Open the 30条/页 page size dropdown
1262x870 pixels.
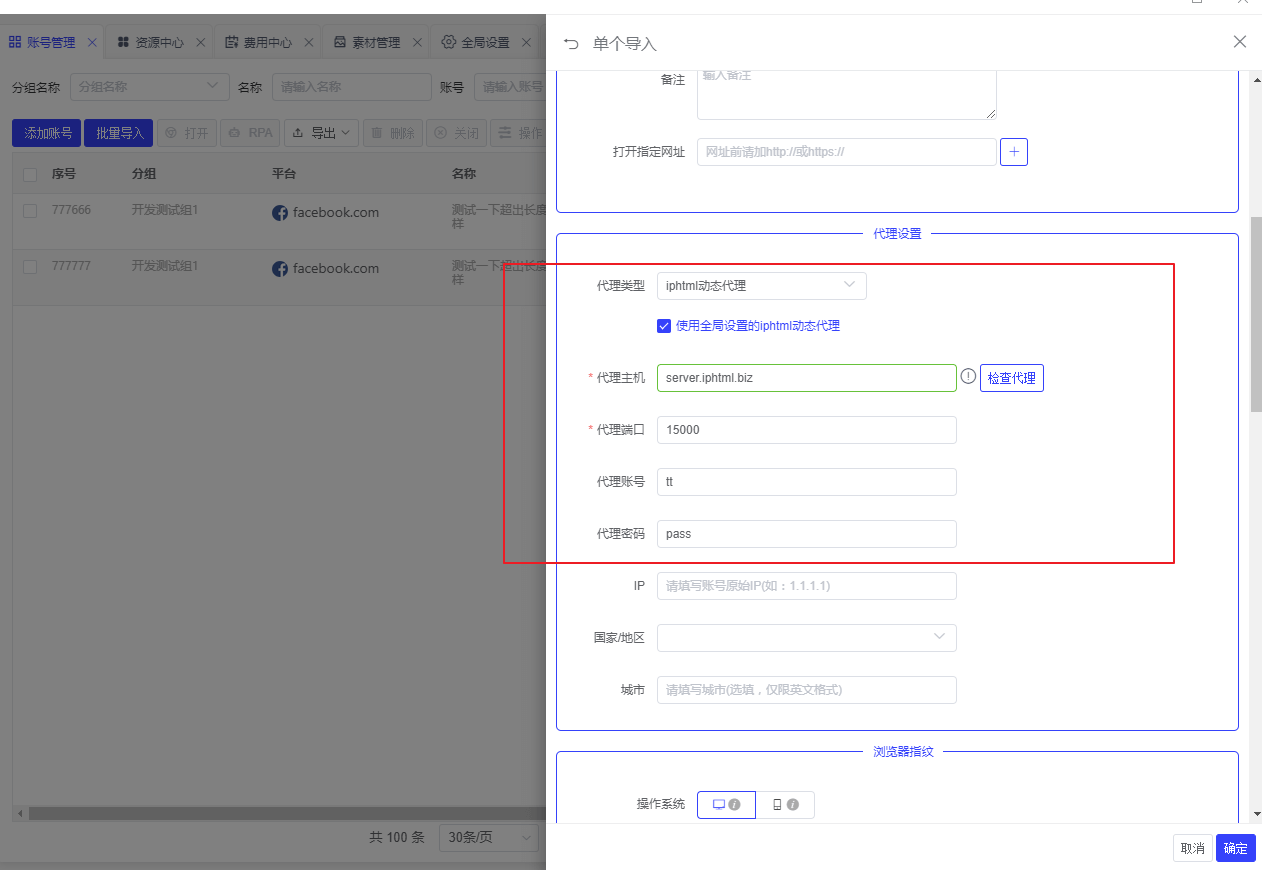point(488,837)
